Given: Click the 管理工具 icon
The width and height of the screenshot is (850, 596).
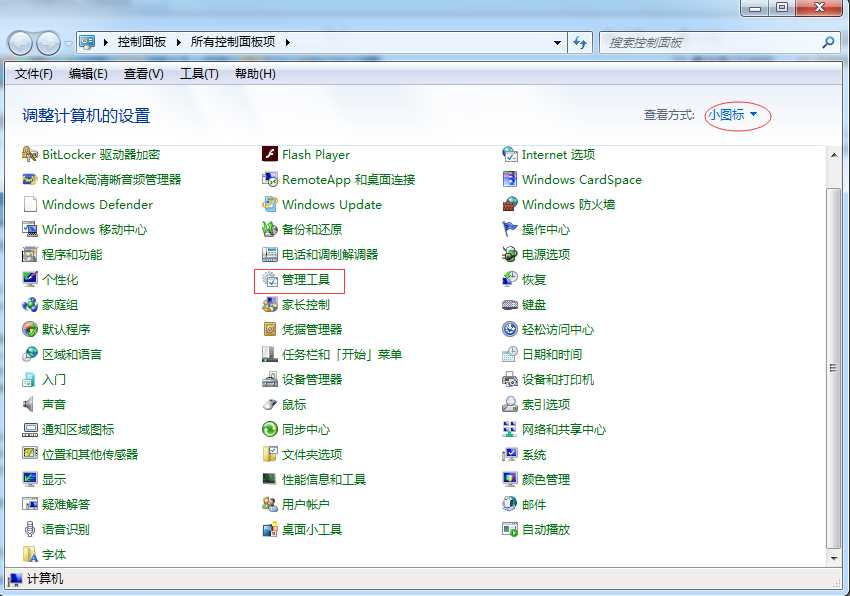Looking at the screenshot, I should (x=269, y=279).
